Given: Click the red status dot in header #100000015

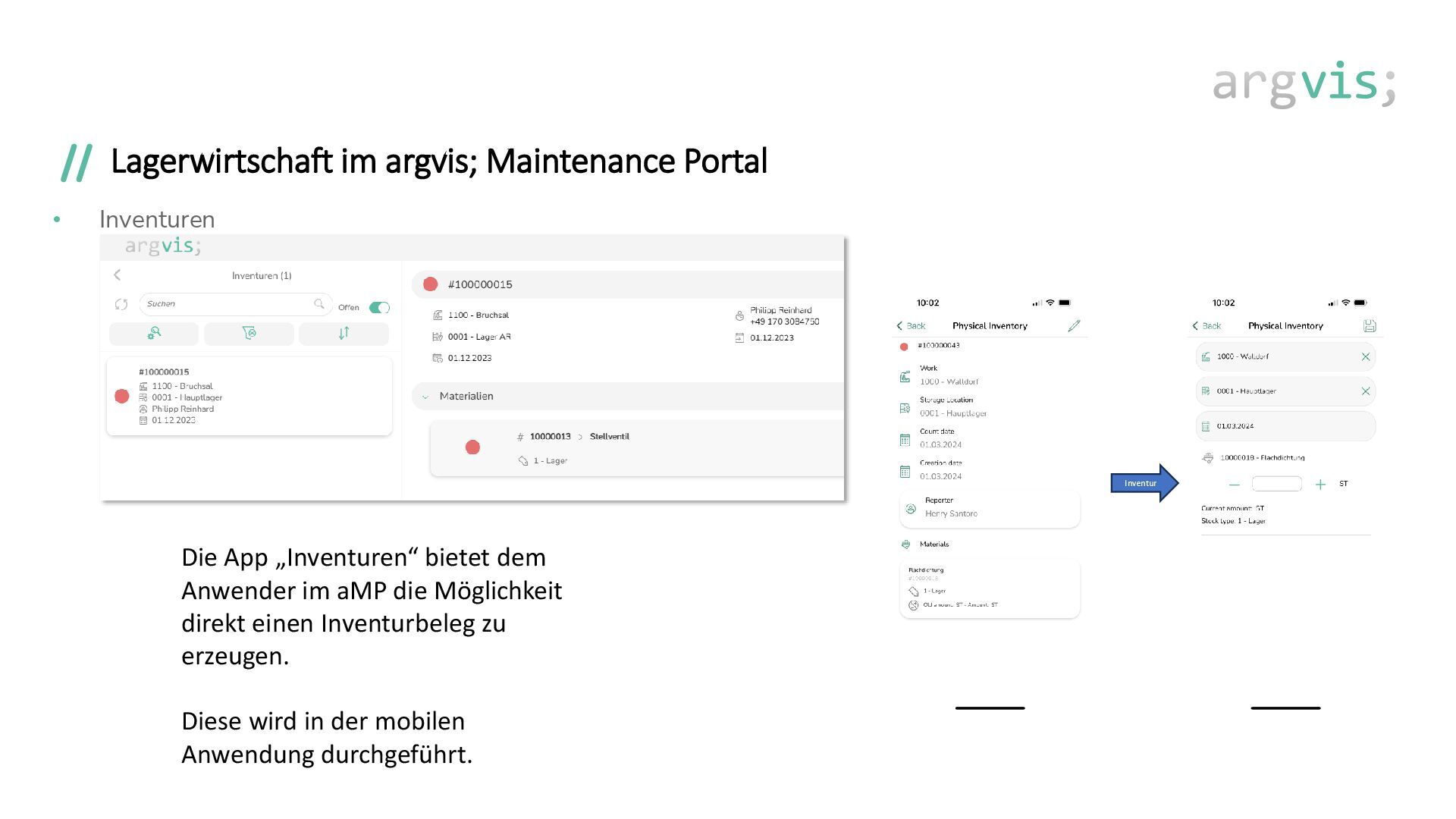Looking at the screenshot, I should 431,284.
